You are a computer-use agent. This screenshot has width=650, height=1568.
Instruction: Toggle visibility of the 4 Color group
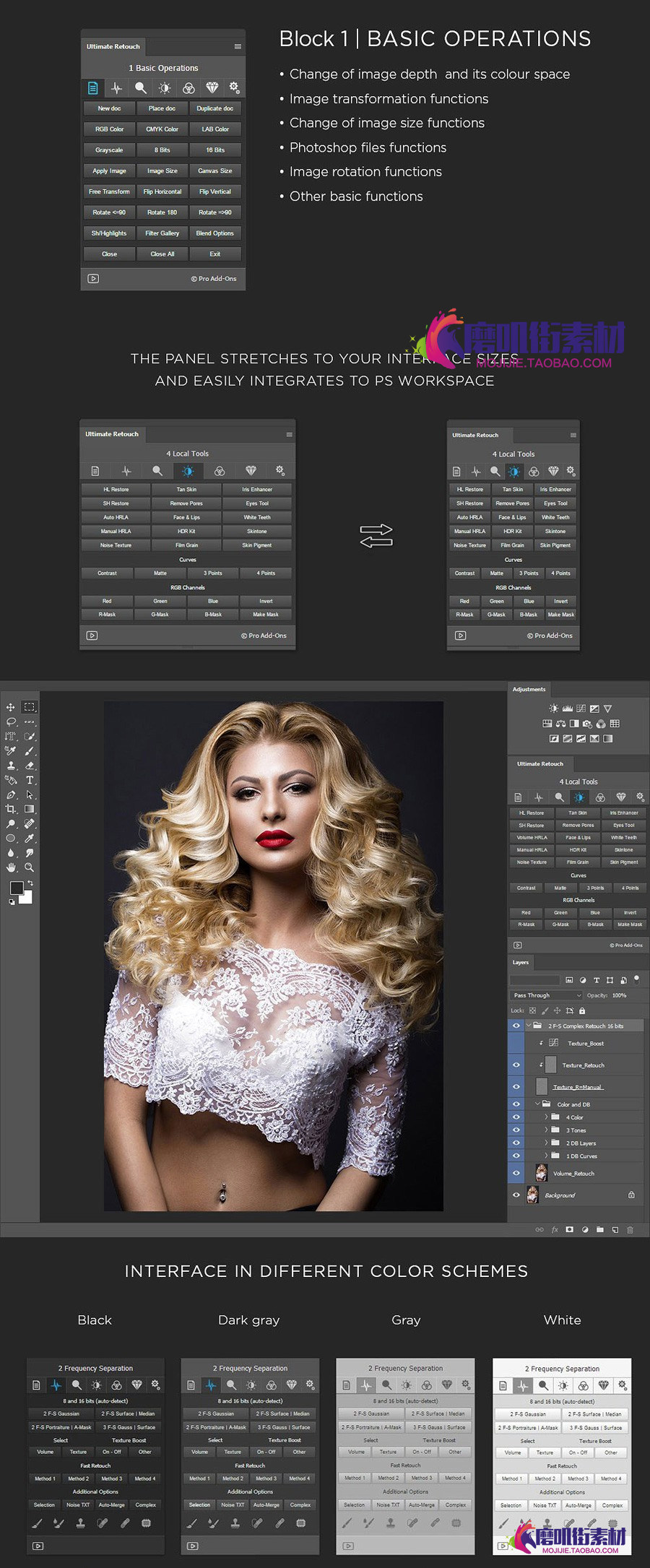(x=516, y=1117)
